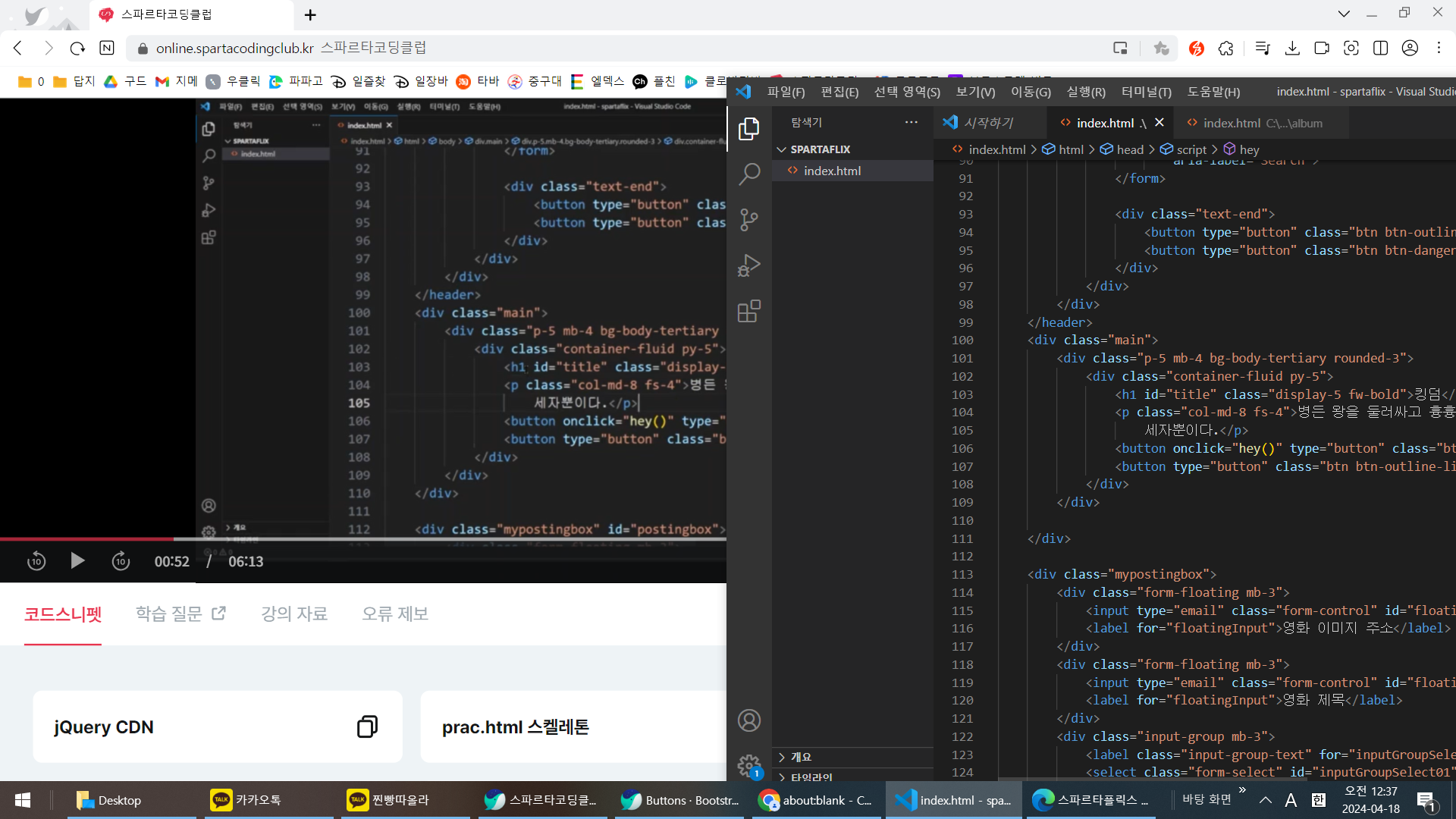The image size is (1456, 819).
Task: Open the browser tab search chevron
Action: (1344, 14)
